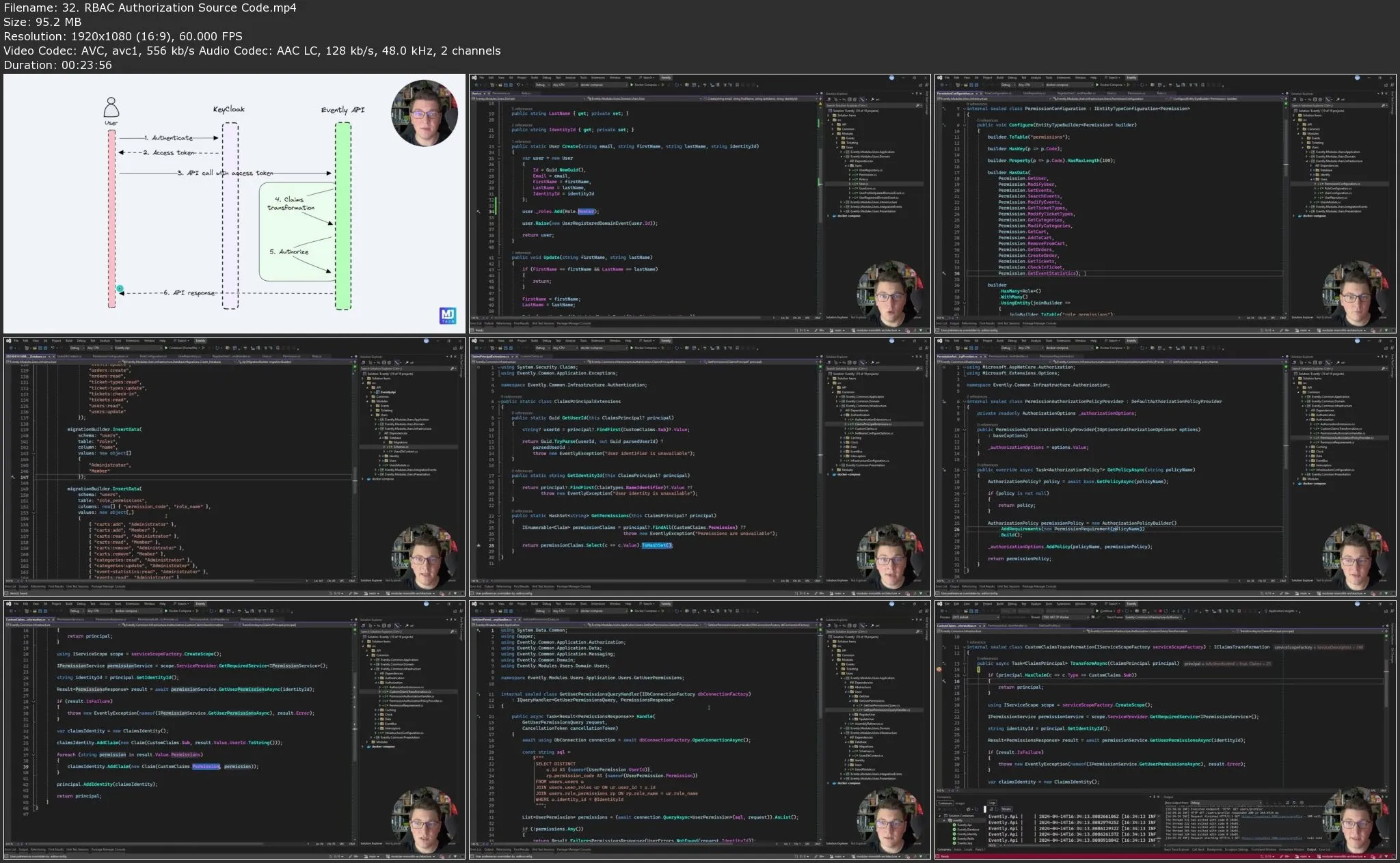Select the Logs tab in the Containers panel
This screenshot has width=1400, height=863.
coord(993,803)
